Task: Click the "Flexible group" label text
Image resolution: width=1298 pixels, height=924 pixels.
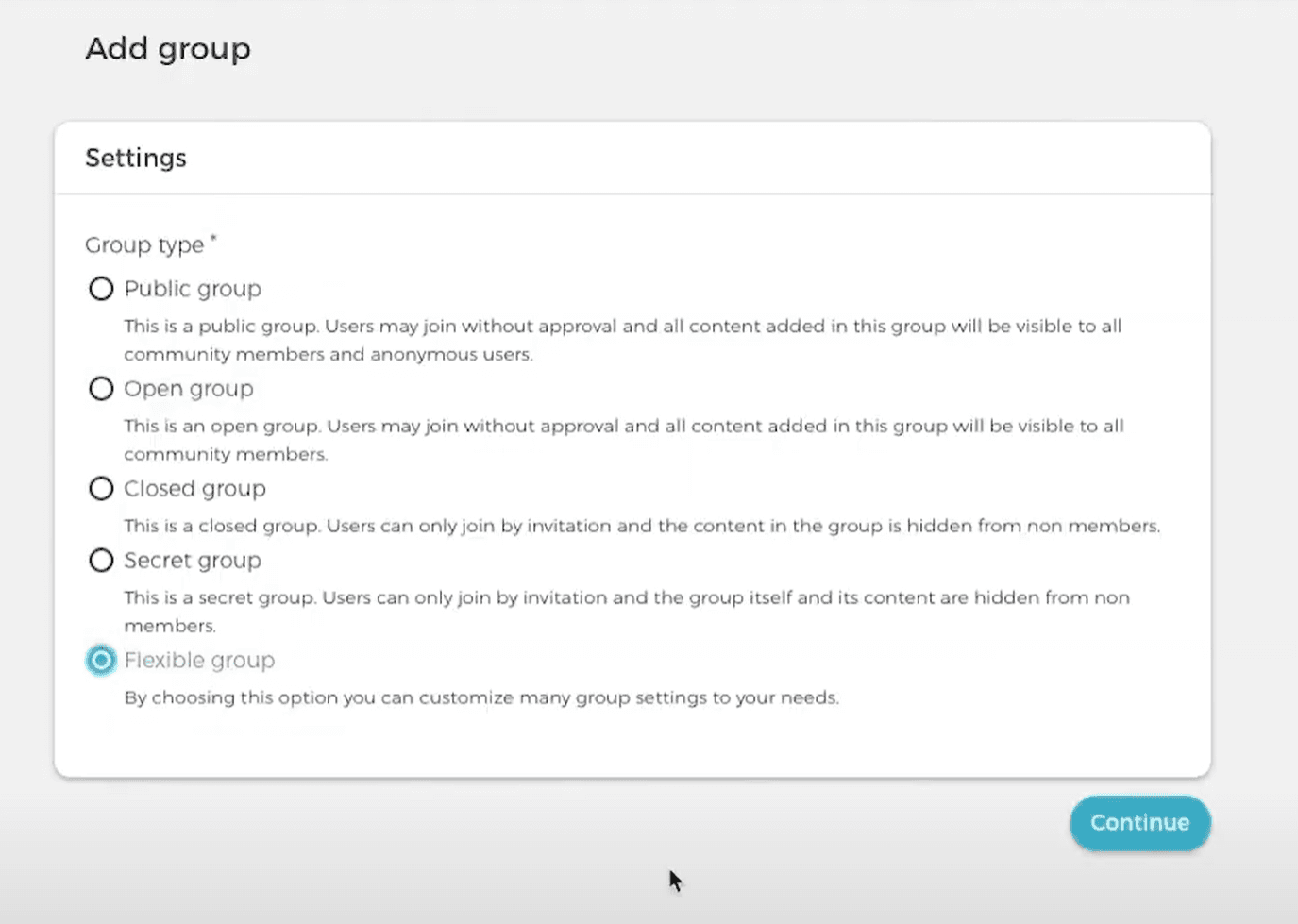Action: (199, 661)
